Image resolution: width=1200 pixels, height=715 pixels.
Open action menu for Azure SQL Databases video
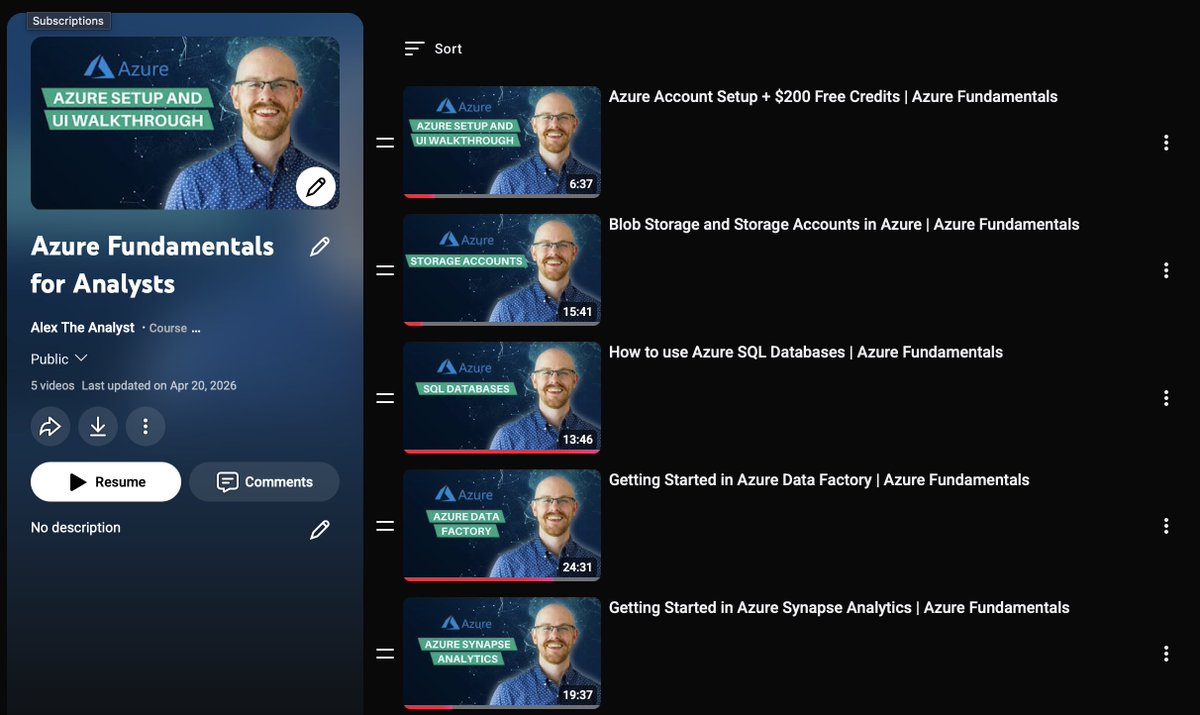click(x=1166, y=398)
